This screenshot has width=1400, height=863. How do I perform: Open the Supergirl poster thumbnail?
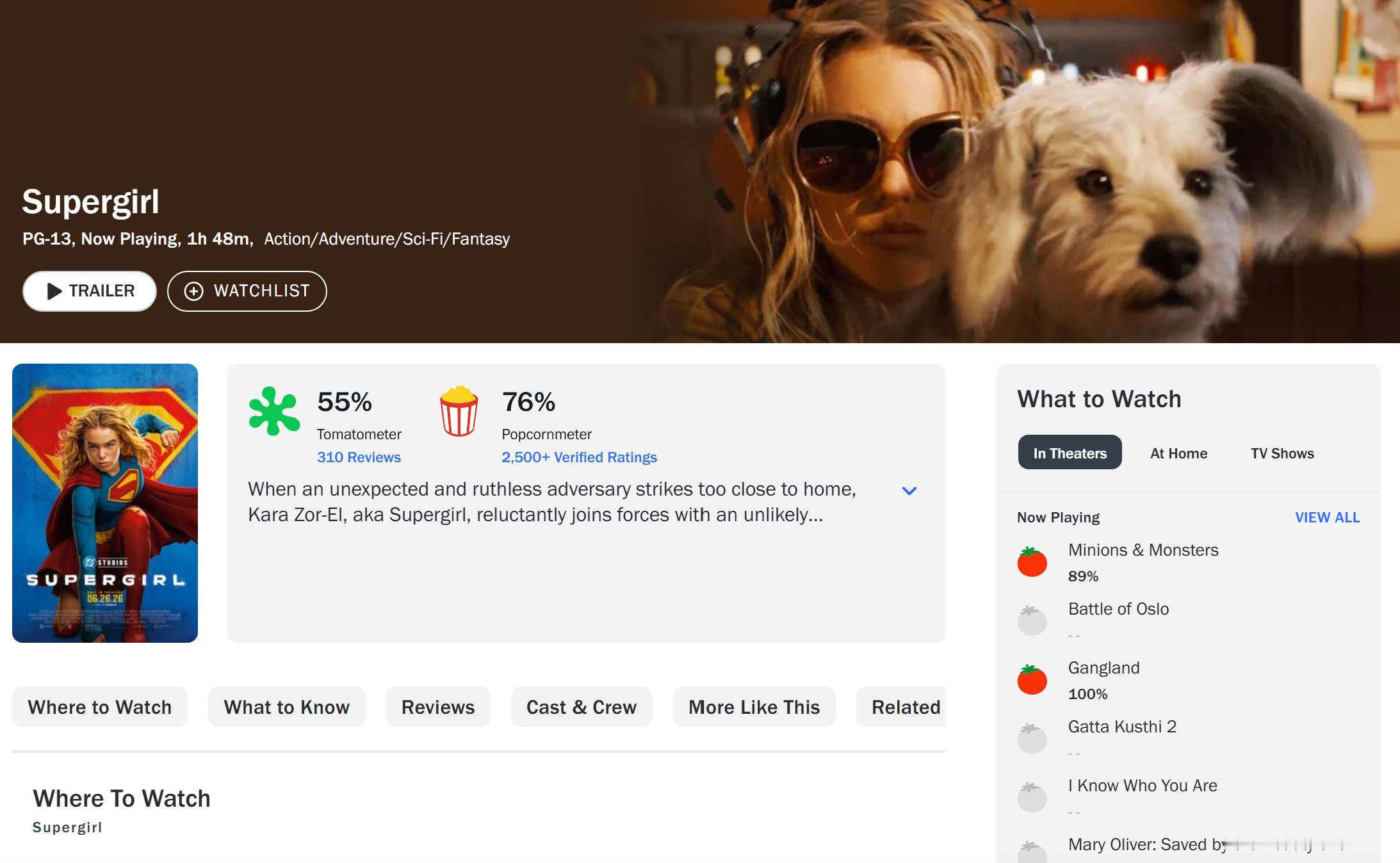[105, 503]
